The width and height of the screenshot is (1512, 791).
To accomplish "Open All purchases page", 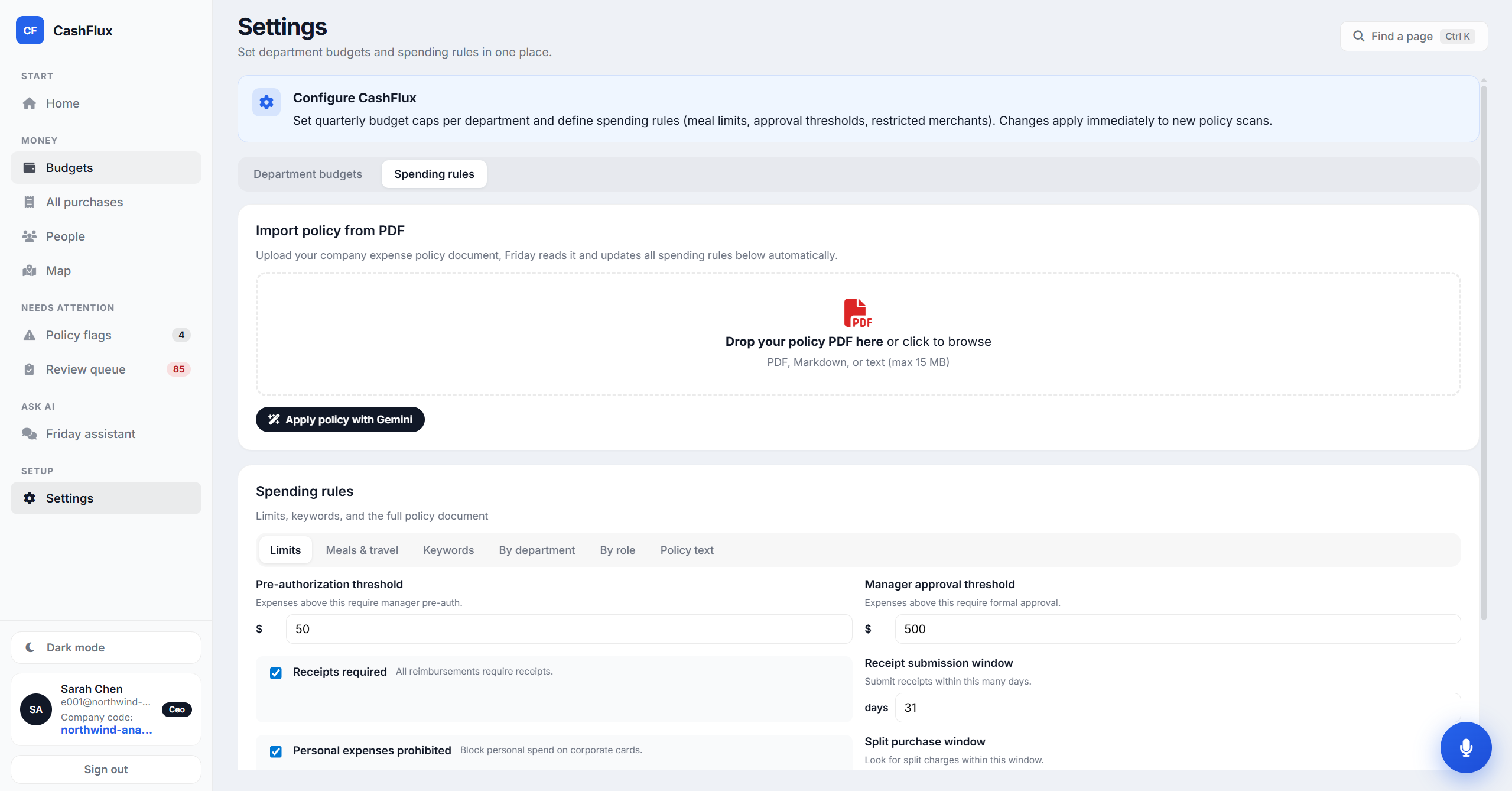I will click(x=106, y=202).
